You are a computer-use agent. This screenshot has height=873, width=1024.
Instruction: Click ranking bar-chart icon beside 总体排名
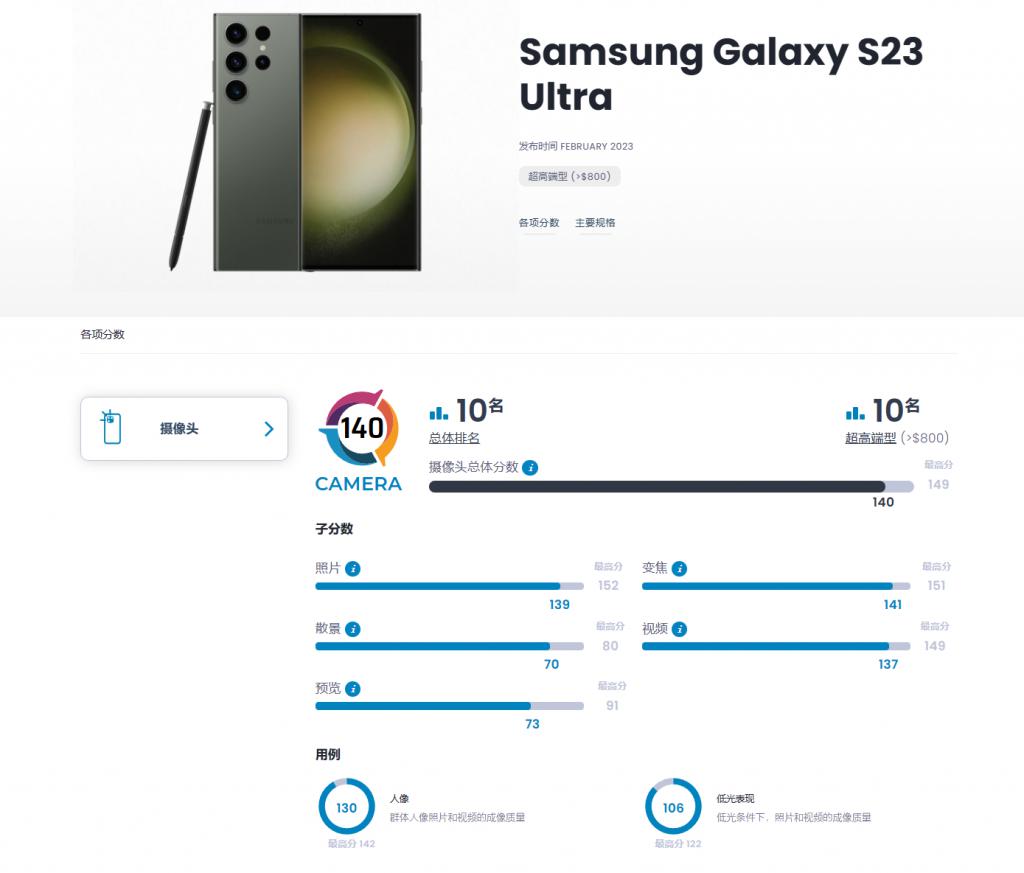click(438, 413)
